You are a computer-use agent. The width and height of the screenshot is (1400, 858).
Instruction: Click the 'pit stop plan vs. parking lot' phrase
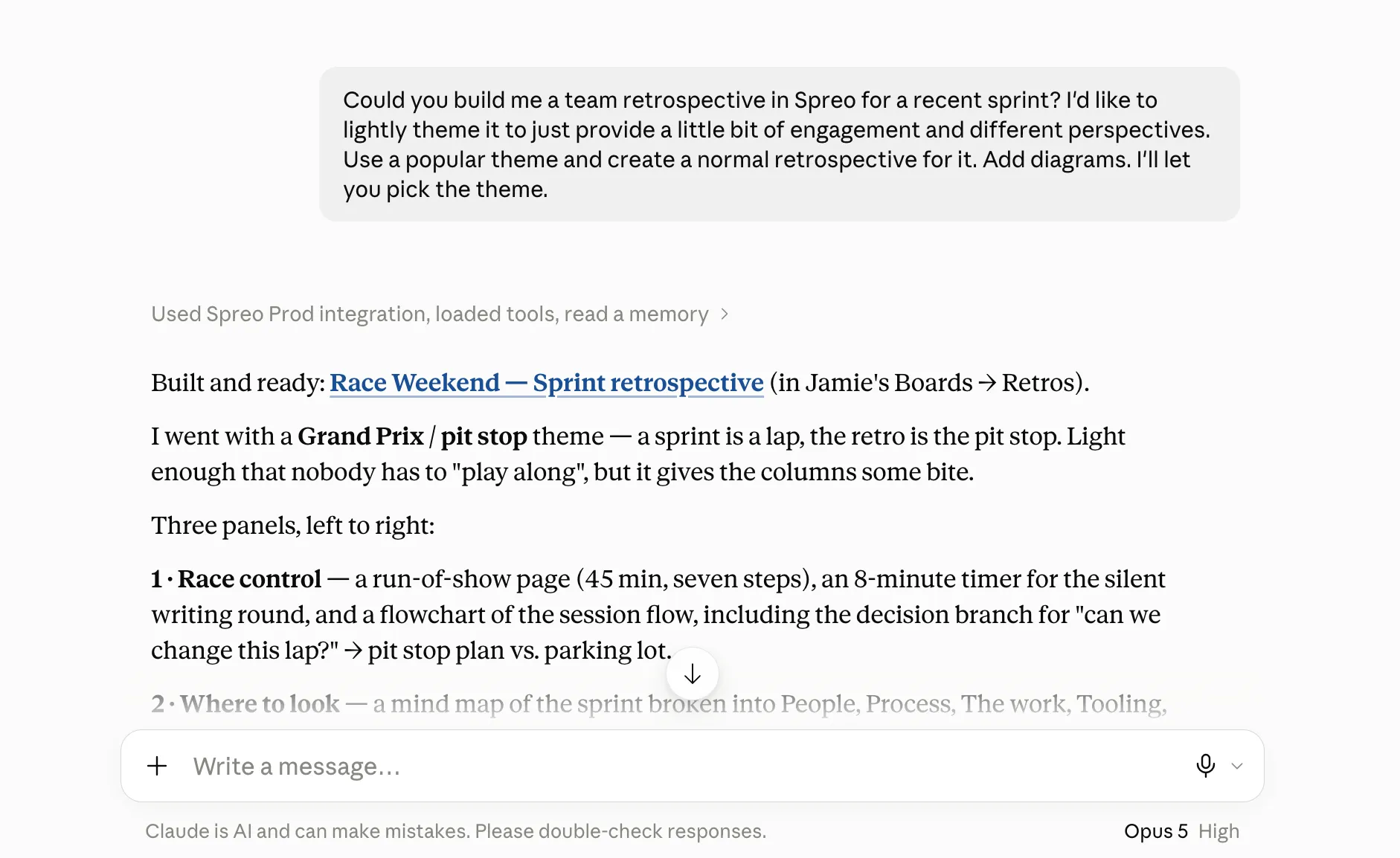click(x=519, y=651)
